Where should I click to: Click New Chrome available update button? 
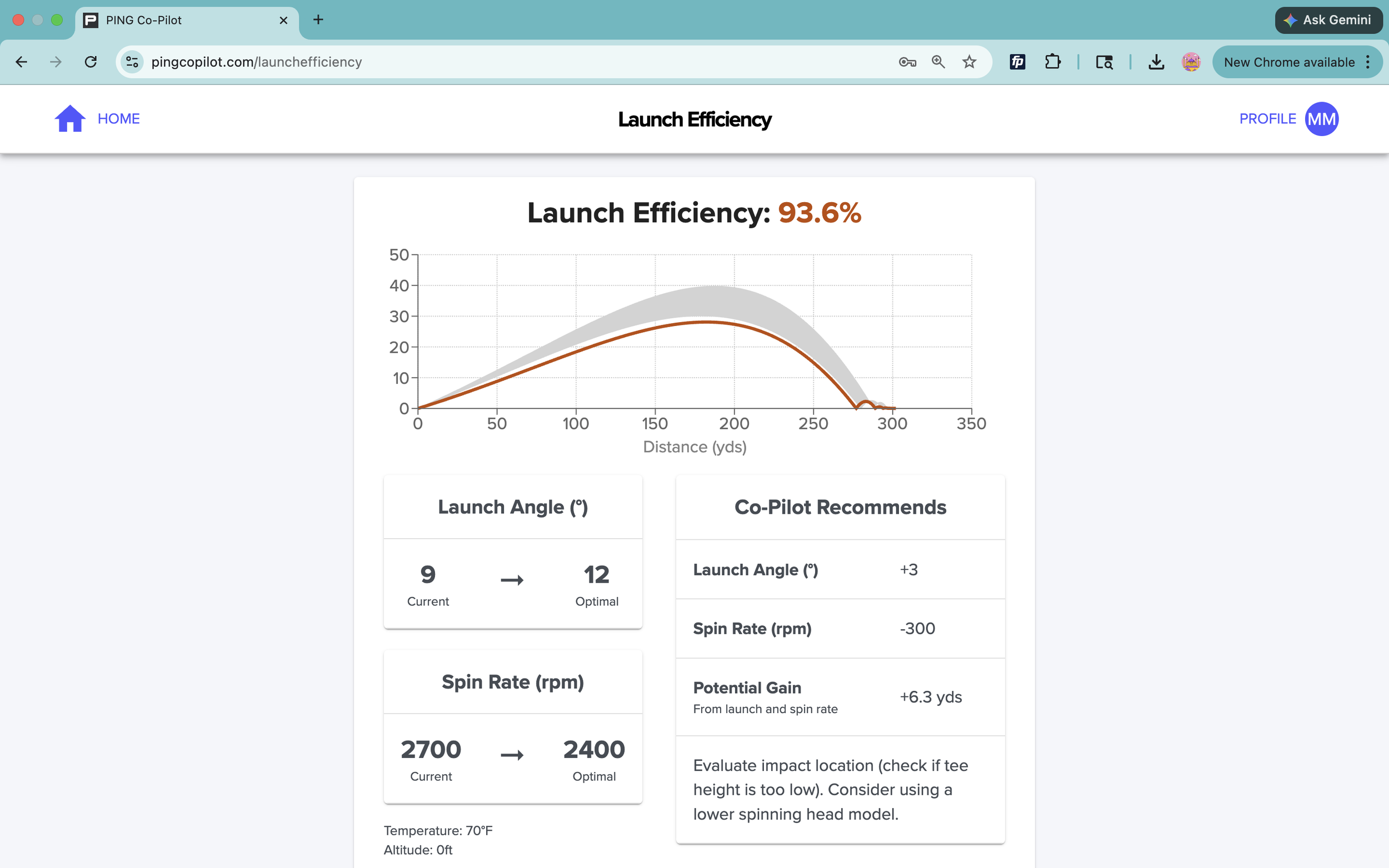(x=1289, y=62)
